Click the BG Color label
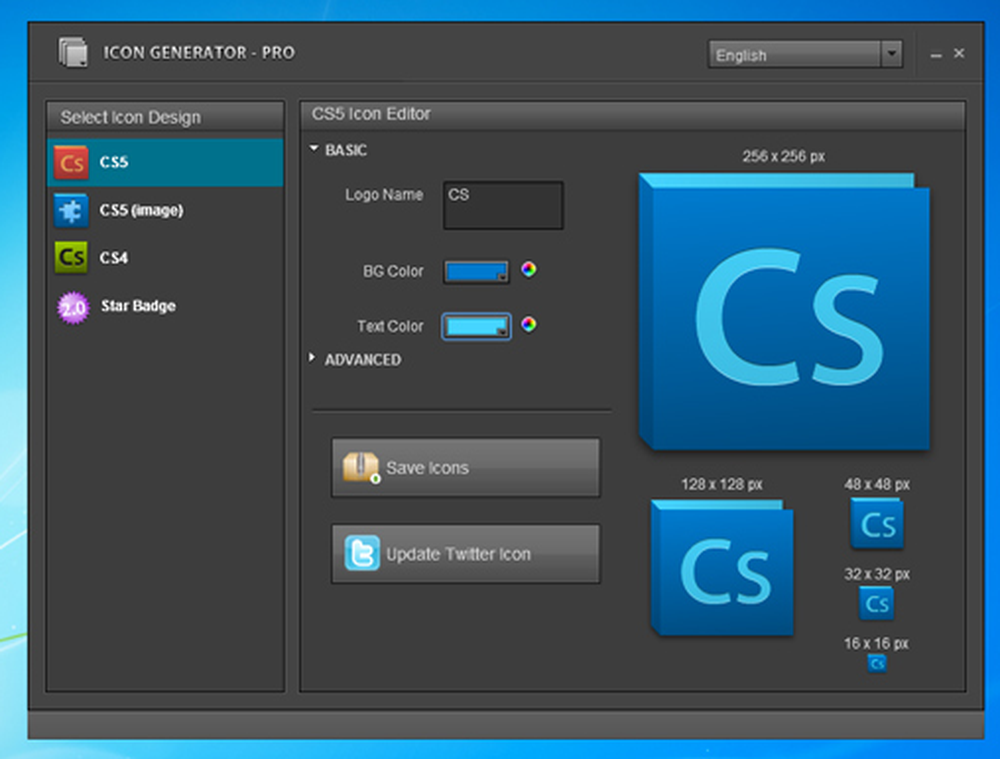 pos(393,271)
